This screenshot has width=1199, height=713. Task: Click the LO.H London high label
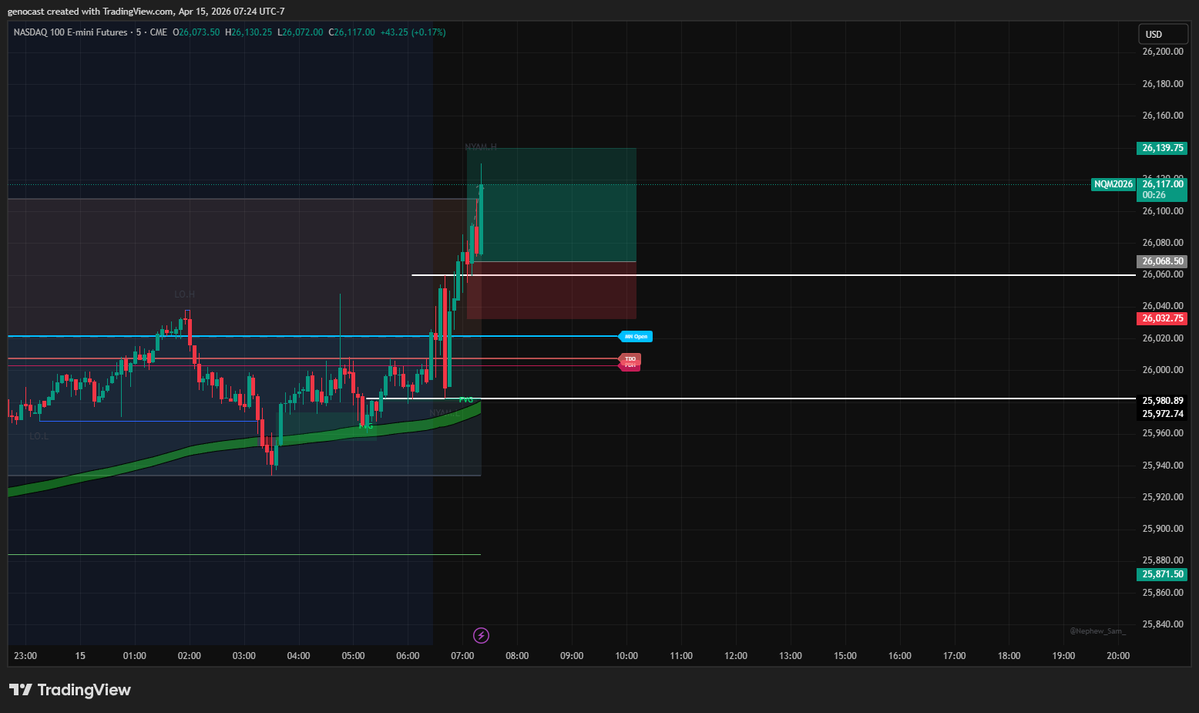click(184, 295)
